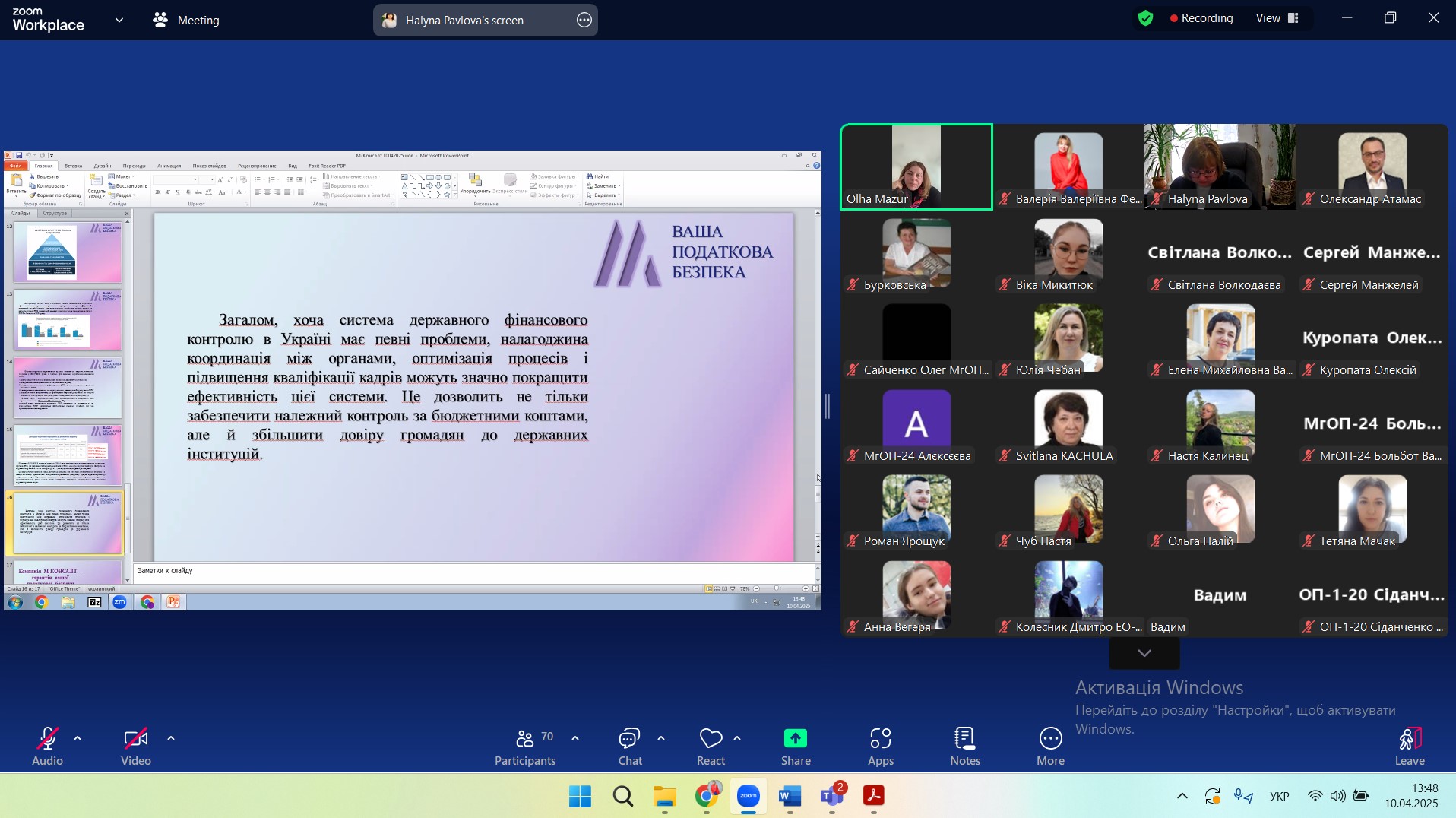Open volume control in system tray
Image resolution: width=1456 pixels, height=818 pixels.
point(1337,796)
